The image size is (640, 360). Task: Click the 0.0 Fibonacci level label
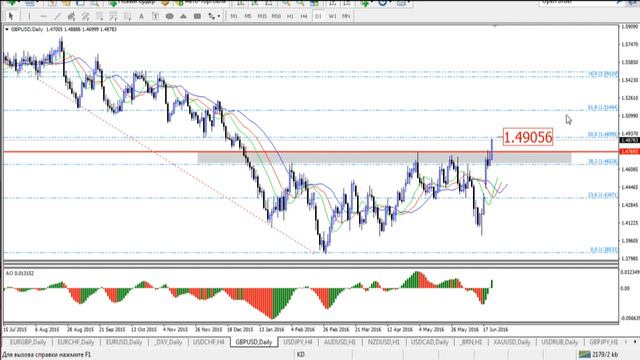pos(604,250)
